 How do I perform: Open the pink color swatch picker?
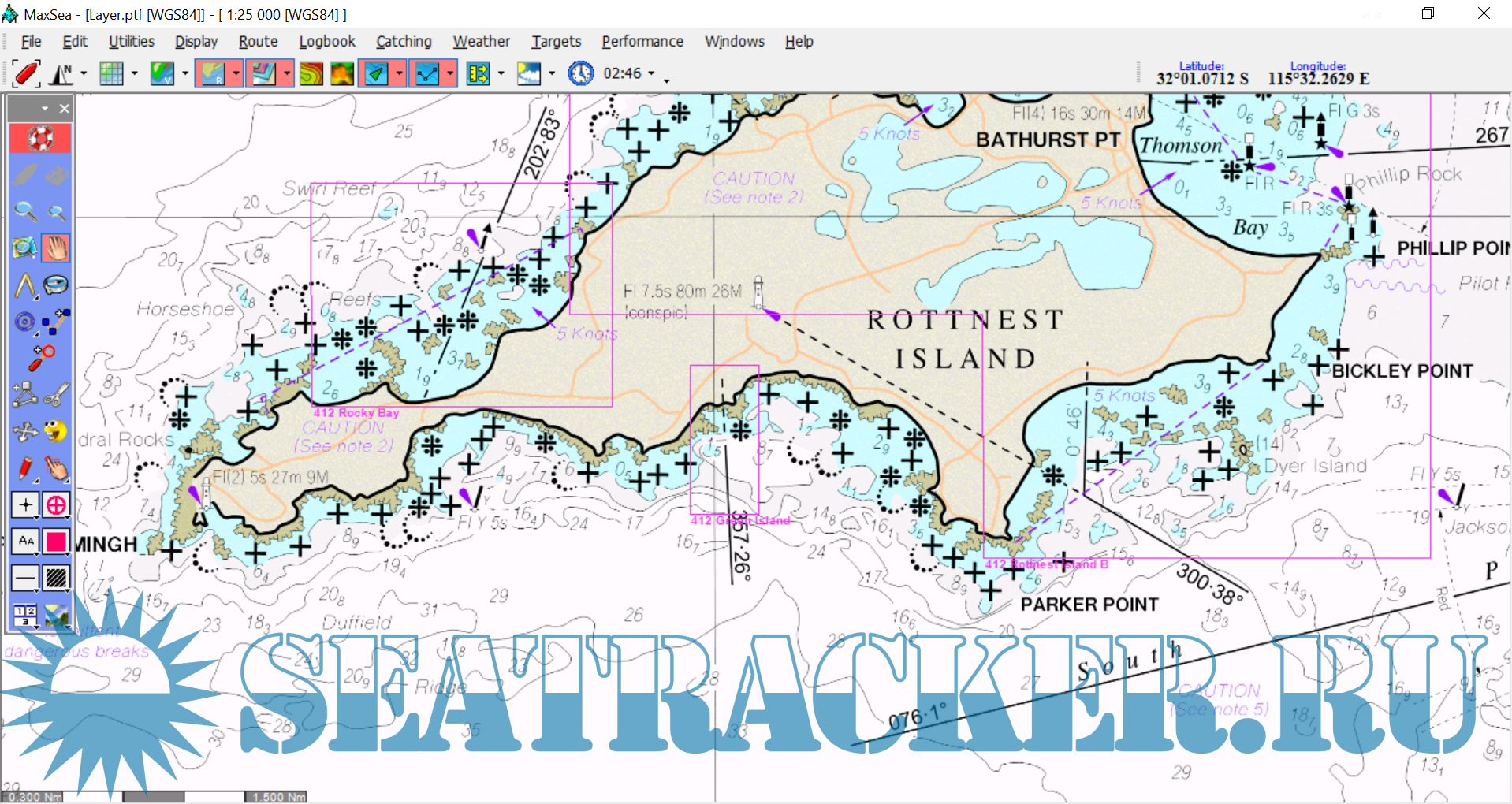click(56, 542)
